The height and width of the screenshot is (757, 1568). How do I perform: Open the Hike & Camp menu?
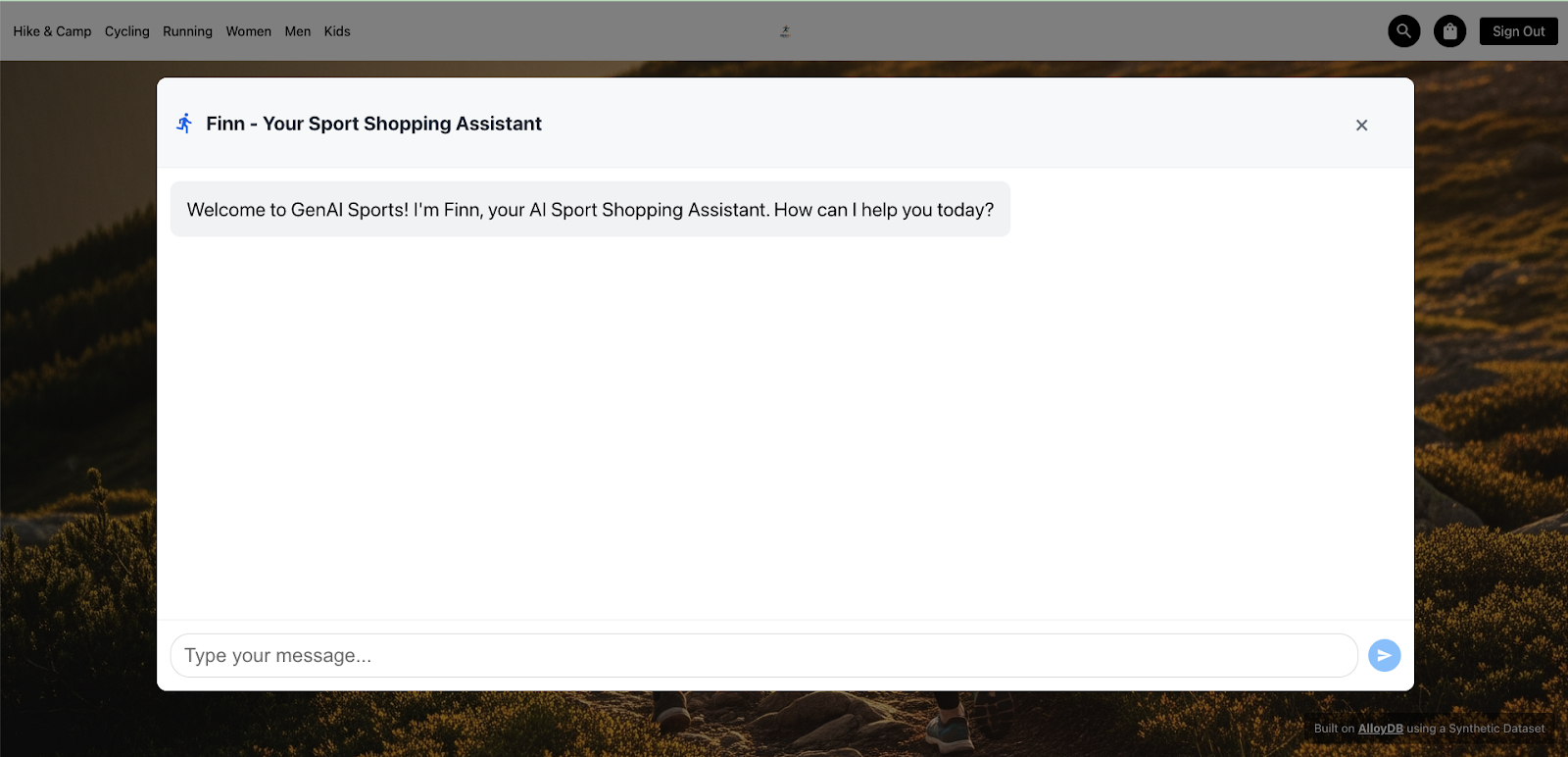[52, 31]
